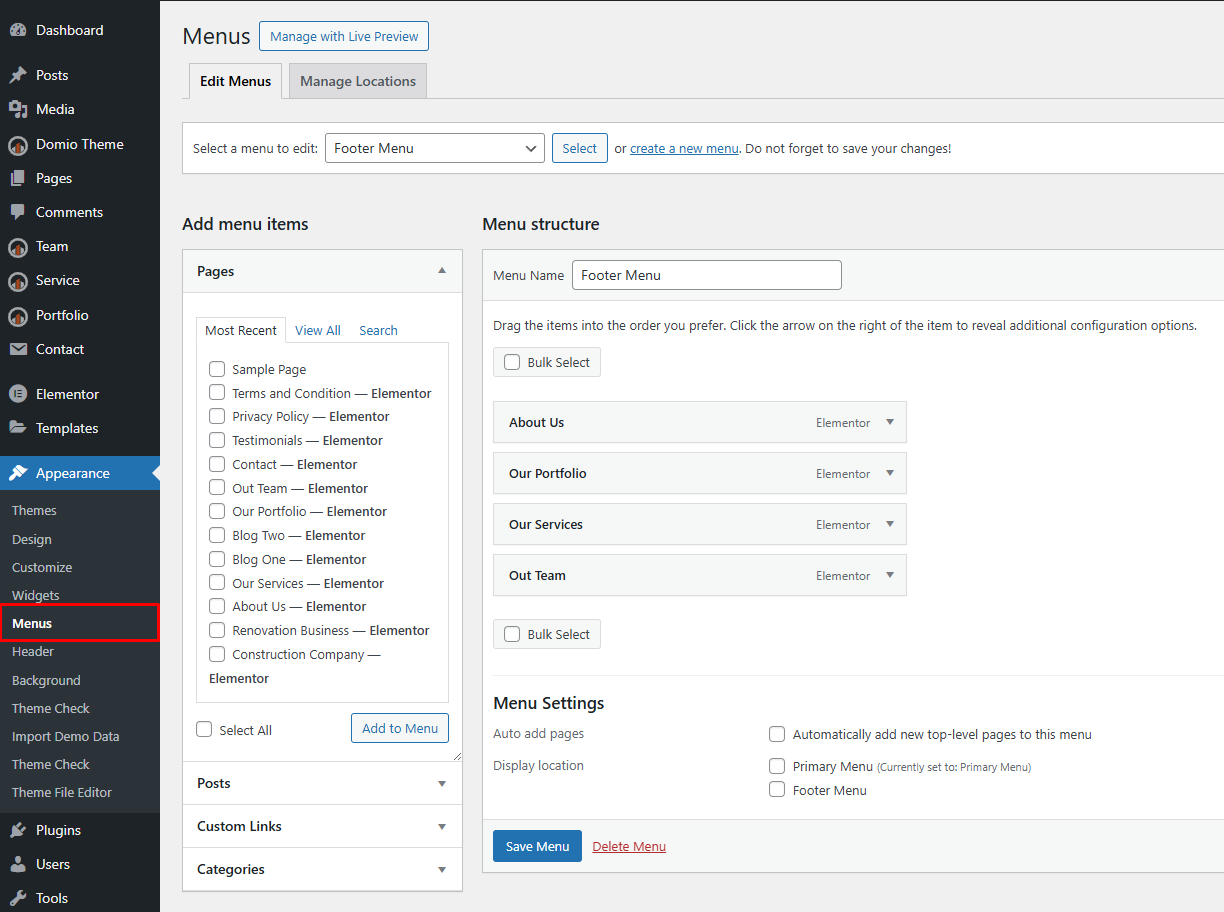The width and height of the screenshot is (1224, 912).
Task: Open the Plugins icon in the sidebar
Action: tap(20, 829)
